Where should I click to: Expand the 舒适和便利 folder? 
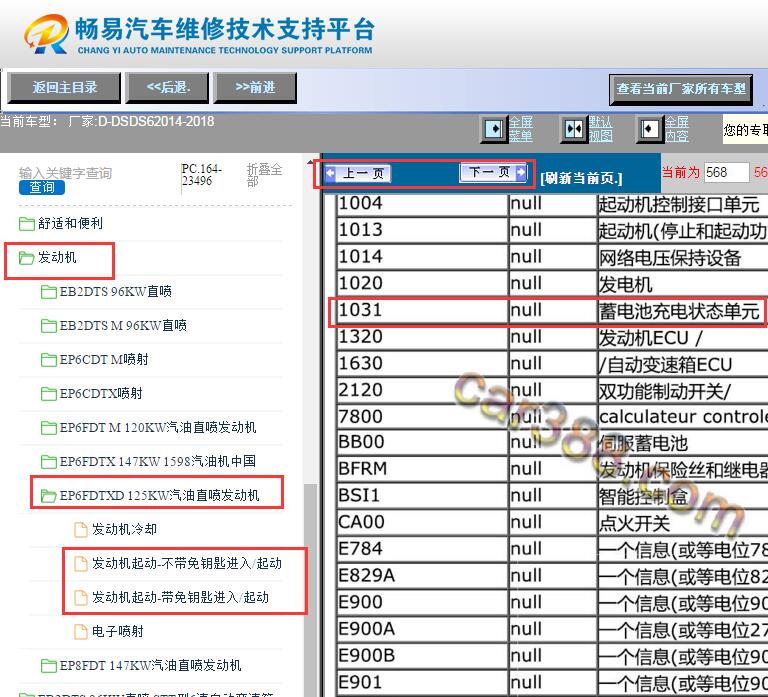[x=71, y=223]
